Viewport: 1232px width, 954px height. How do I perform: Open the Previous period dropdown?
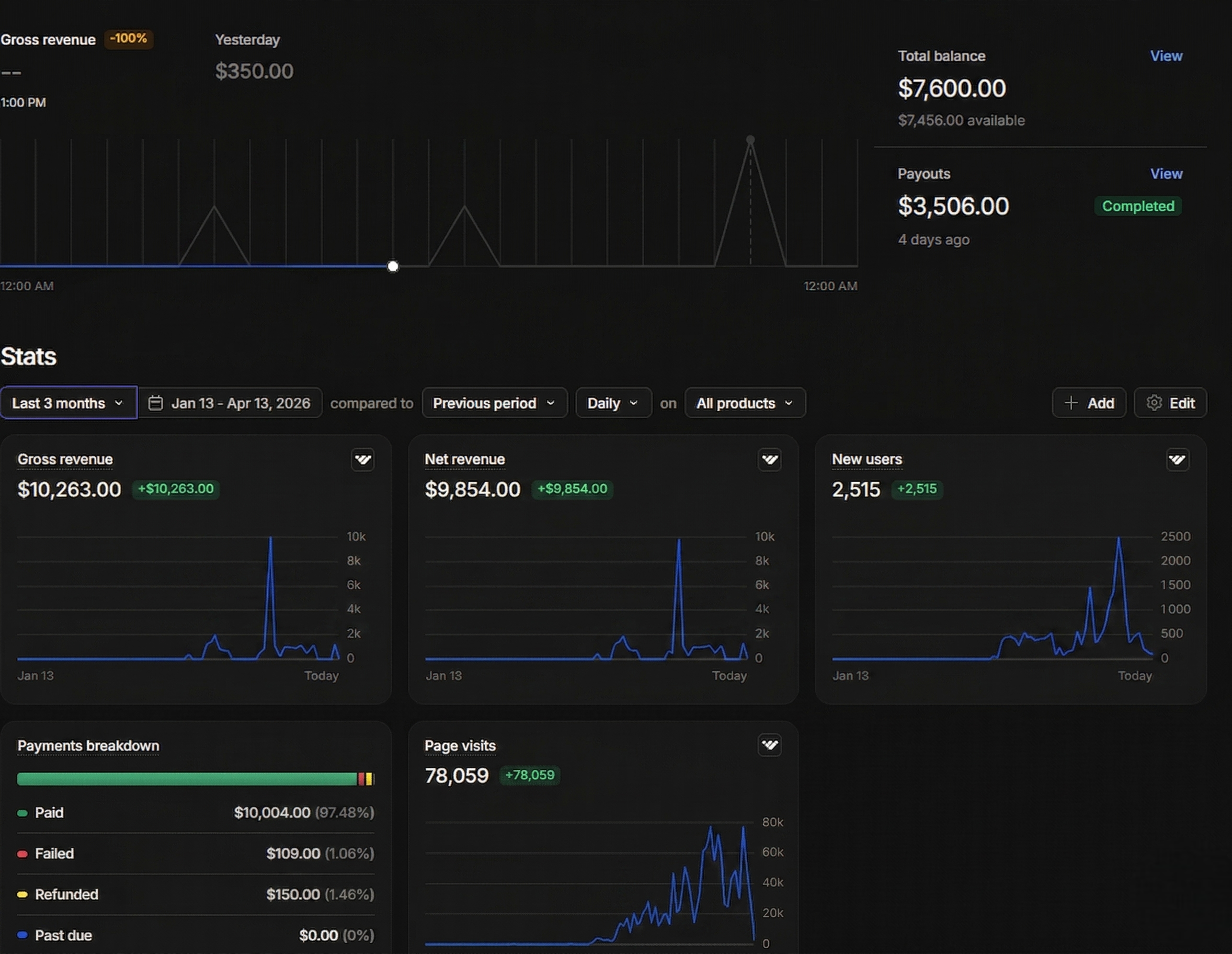[494, 403]
